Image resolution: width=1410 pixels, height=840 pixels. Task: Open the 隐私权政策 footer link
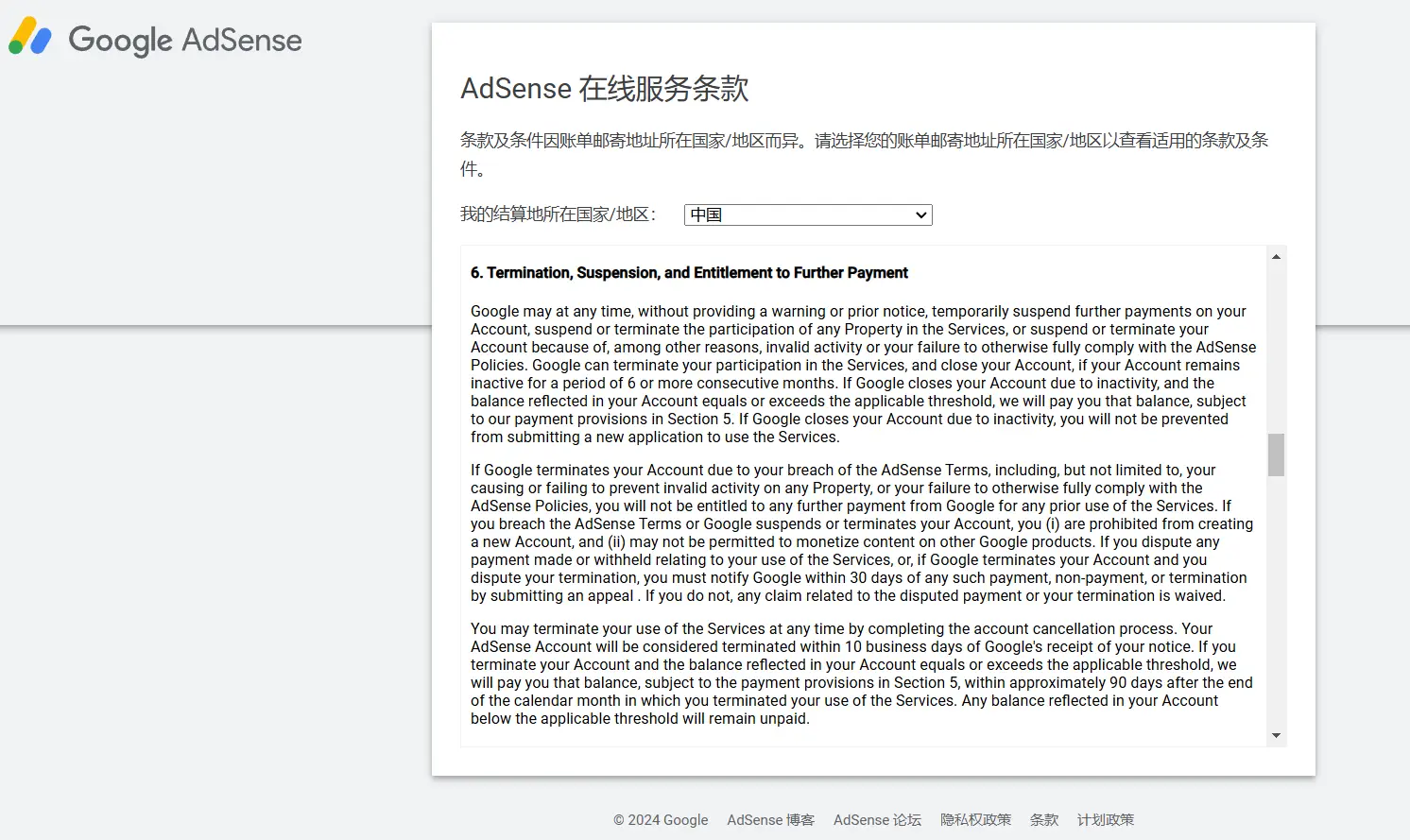(x=975, y=820)
